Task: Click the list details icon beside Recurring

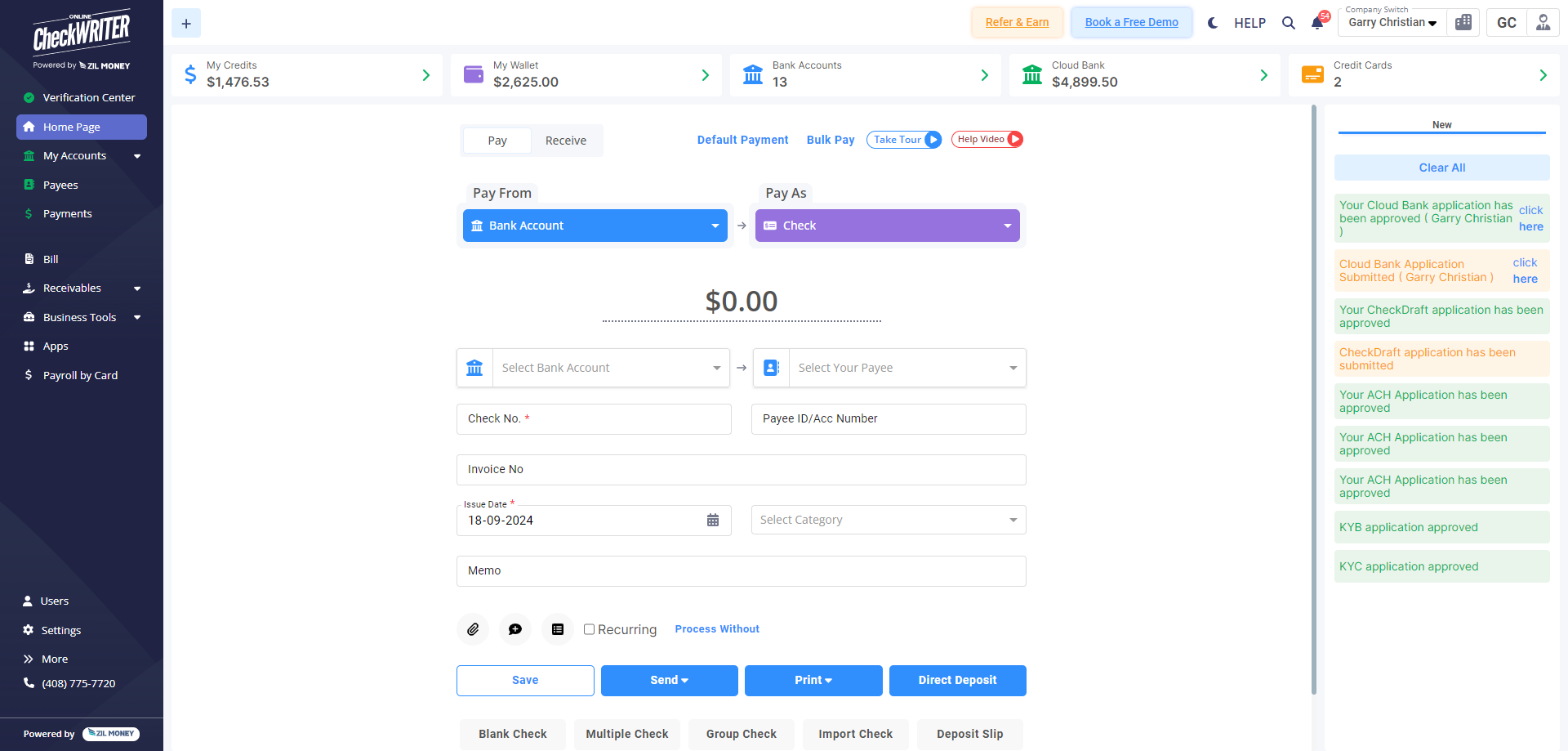Action: 558,629
